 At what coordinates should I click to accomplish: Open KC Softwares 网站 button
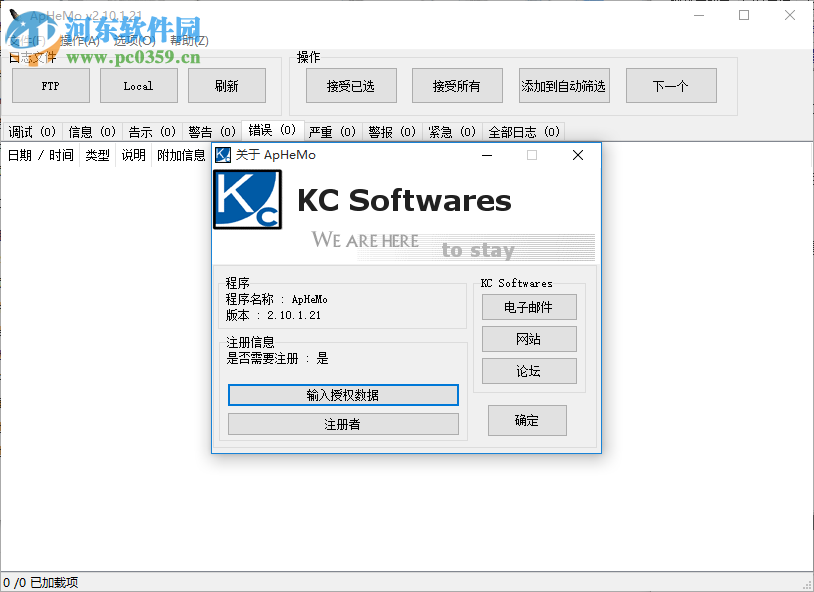tap(529, 339)
